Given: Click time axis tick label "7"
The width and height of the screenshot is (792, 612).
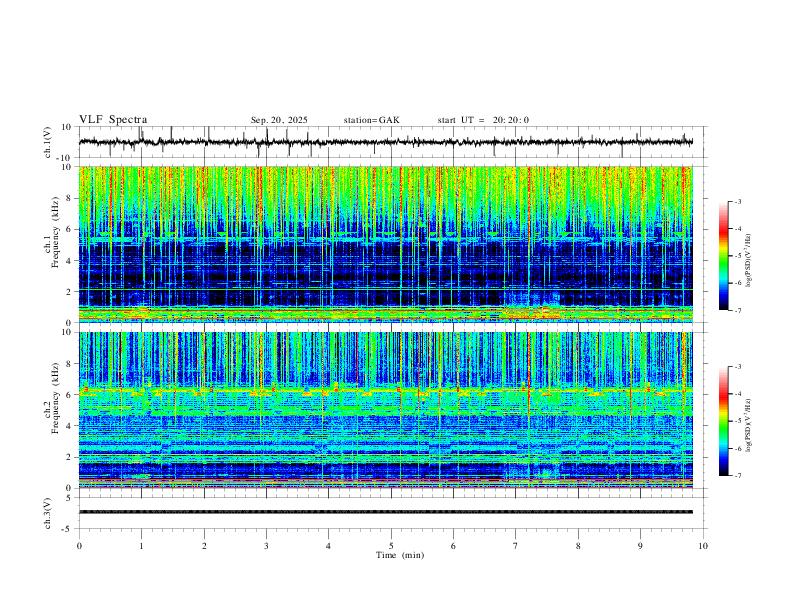Looking at the screenshot, I should 516,546.
